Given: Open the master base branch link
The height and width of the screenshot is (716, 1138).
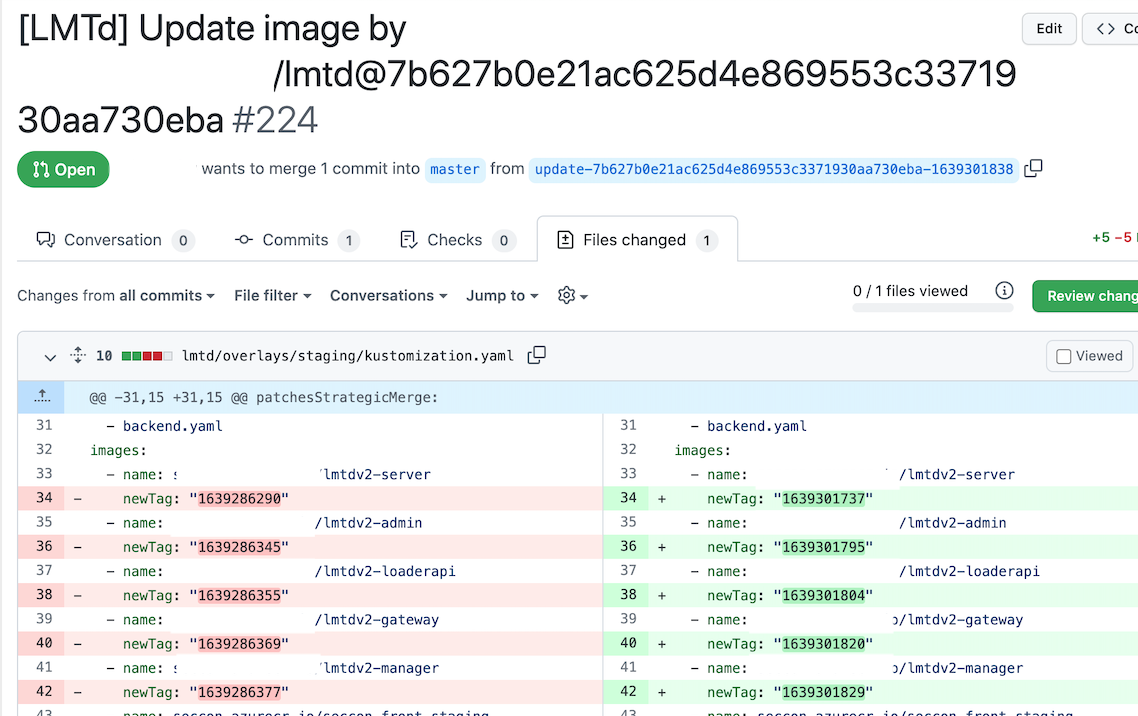Looking at the screenshot, I should click(x=455, y=170).
